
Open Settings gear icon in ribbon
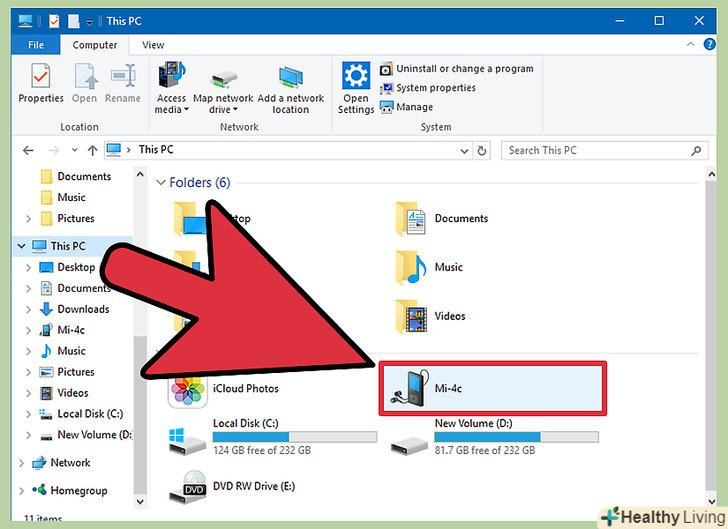click(356, 75)
